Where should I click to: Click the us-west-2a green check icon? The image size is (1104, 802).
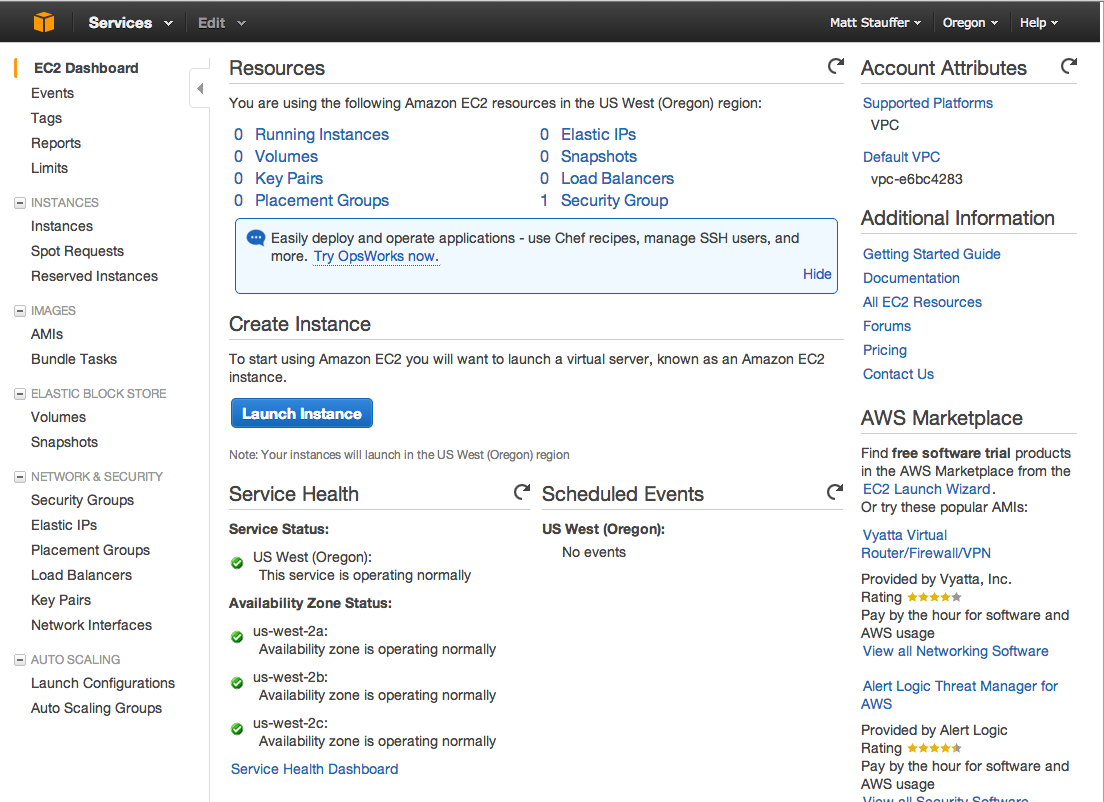click(237, 637)
